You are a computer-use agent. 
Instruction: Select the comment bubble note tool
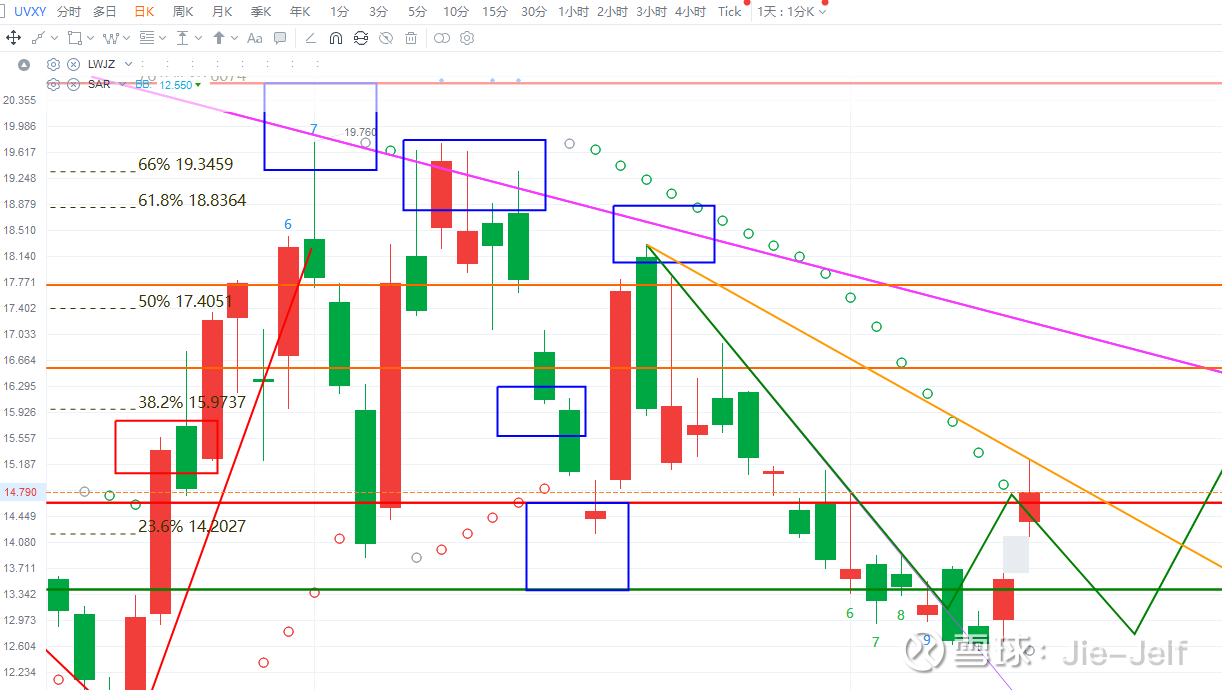coord(280,38)
